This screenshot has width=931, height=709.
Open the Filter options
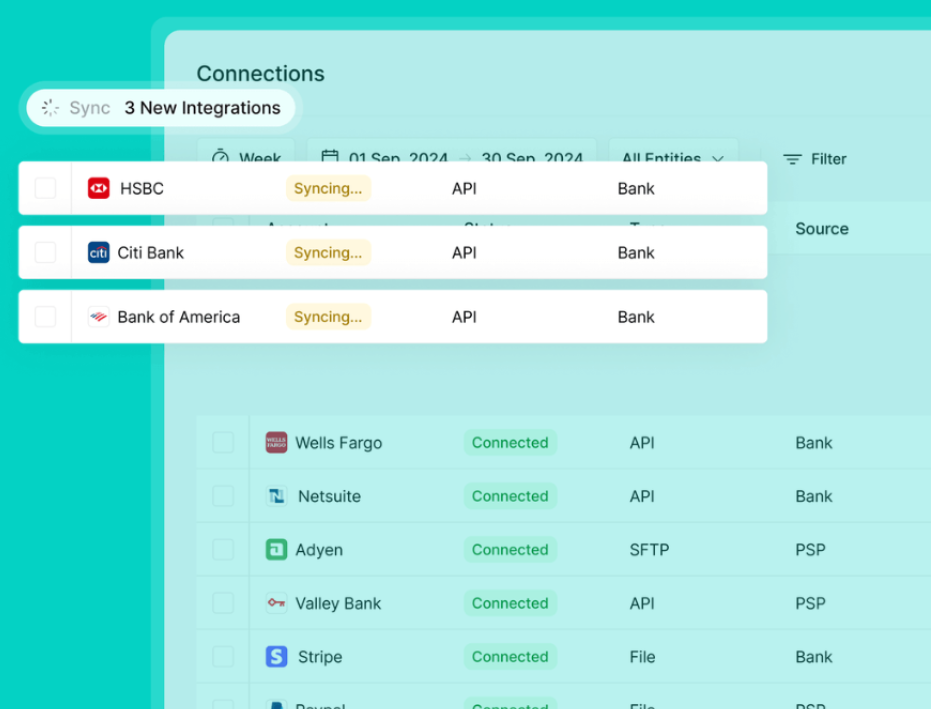coord(815,159)
